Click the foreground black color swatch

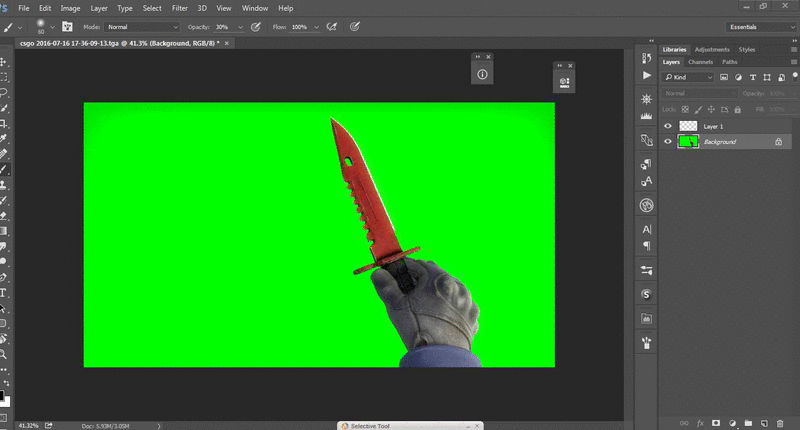point(2,394)
